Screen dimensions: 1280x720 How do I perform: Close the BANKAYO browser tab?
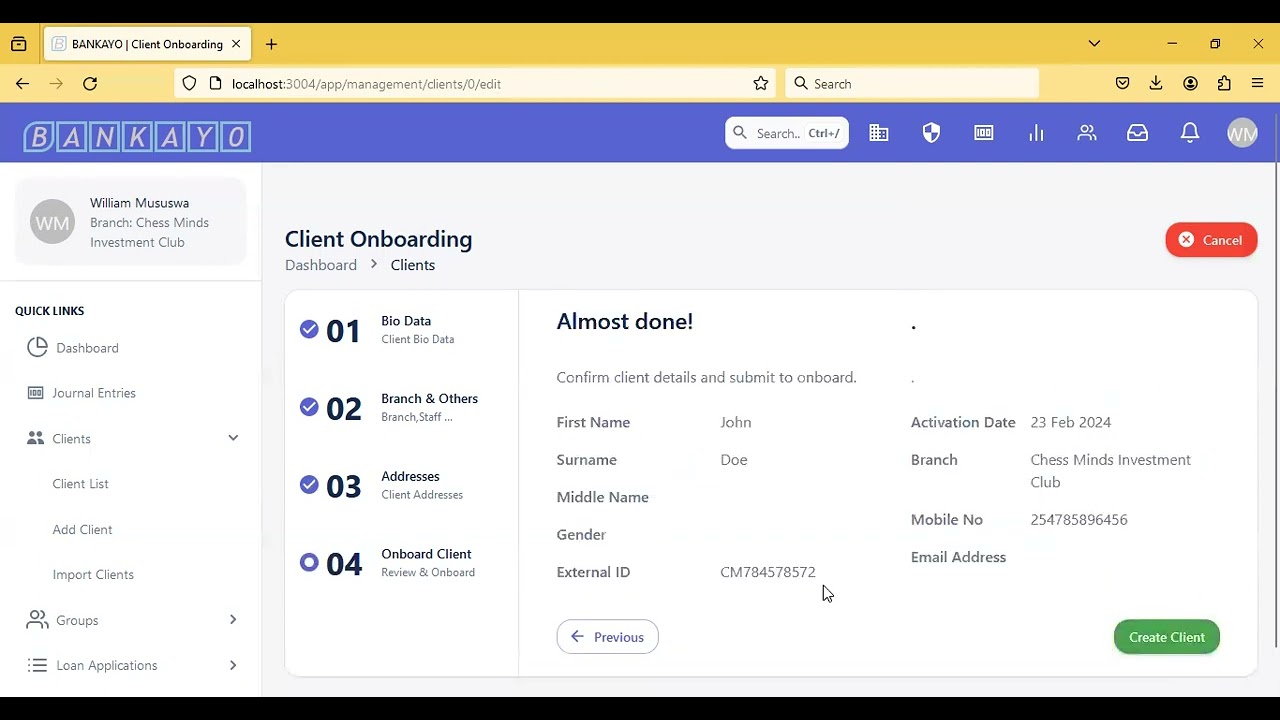(236, 44)
